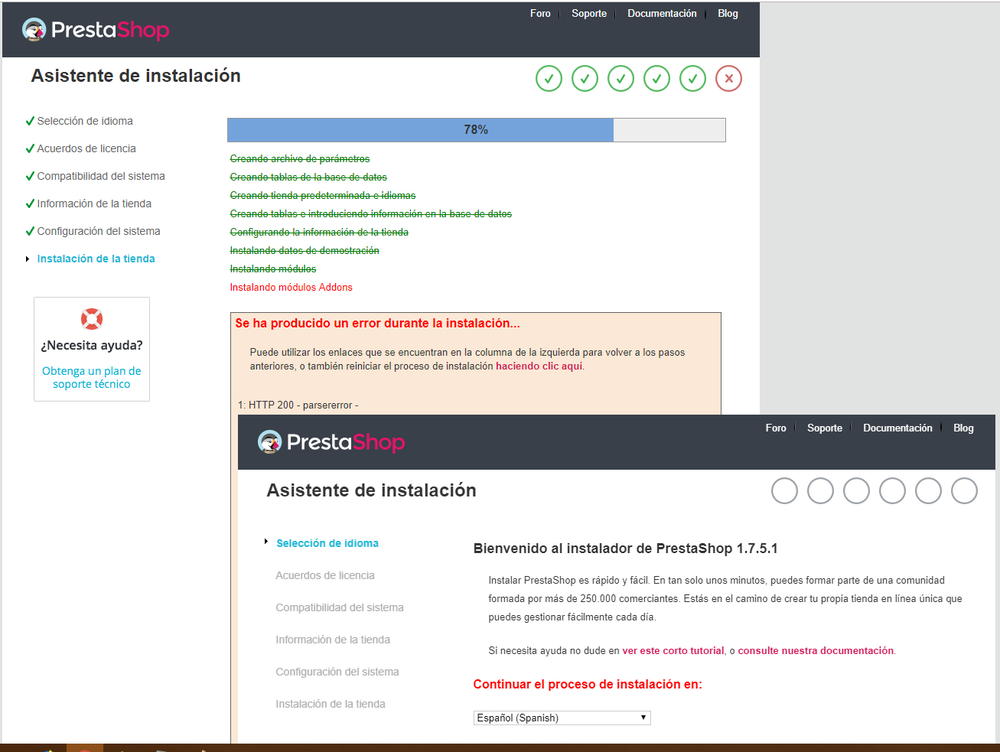
Task: Click greyed 'Información de la tienda' in welcome window
Action: [332, 640]
